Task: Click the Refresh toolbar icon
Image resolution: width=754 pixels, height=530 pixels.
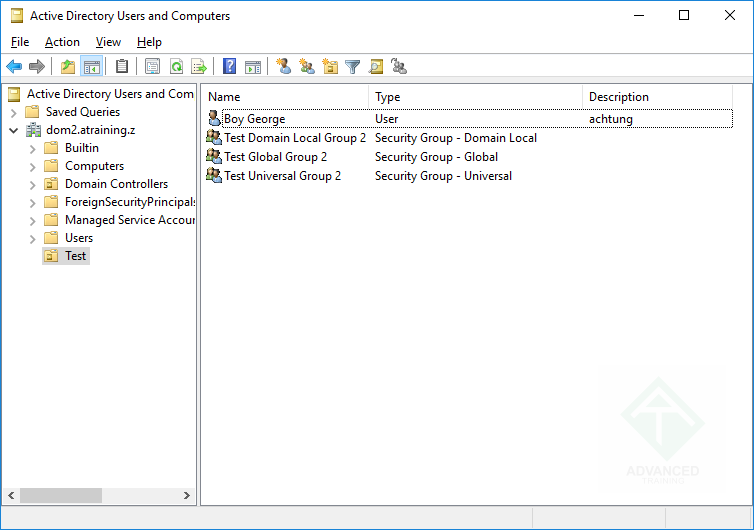Action: coord(176,67)
